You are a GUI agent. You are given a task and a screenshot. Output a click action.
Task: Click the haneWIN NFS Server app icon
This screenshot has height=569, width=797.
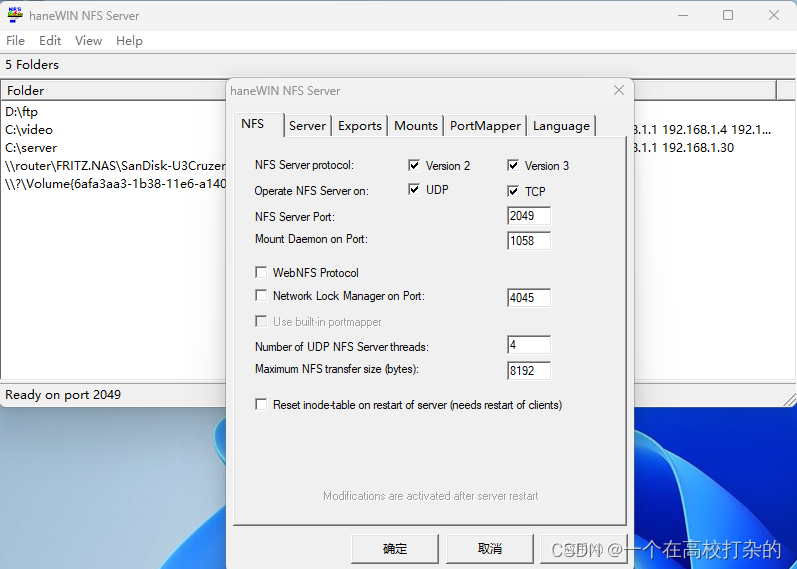point(15,15)
